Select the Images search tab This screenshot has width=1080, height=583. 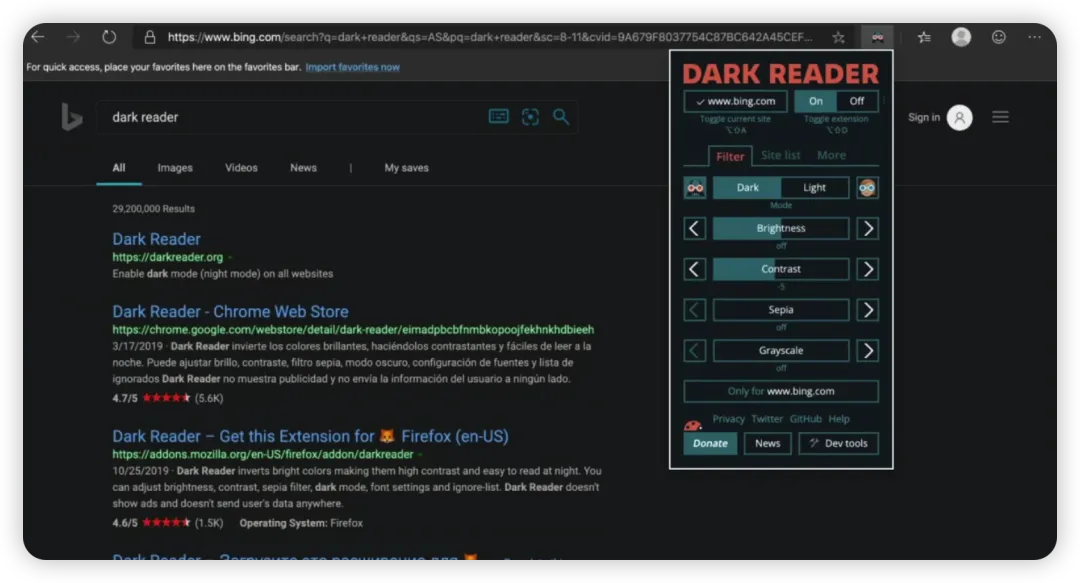[x=175, y=167]
